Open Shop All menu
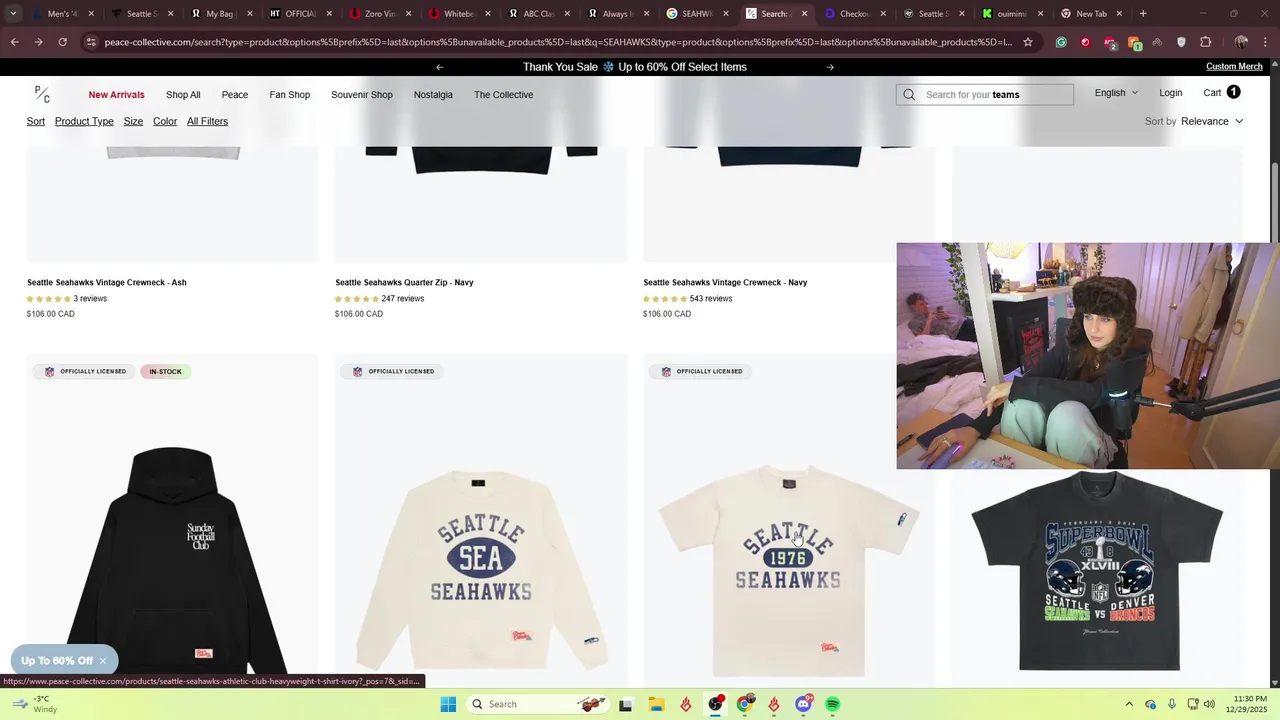 [183, 95]
